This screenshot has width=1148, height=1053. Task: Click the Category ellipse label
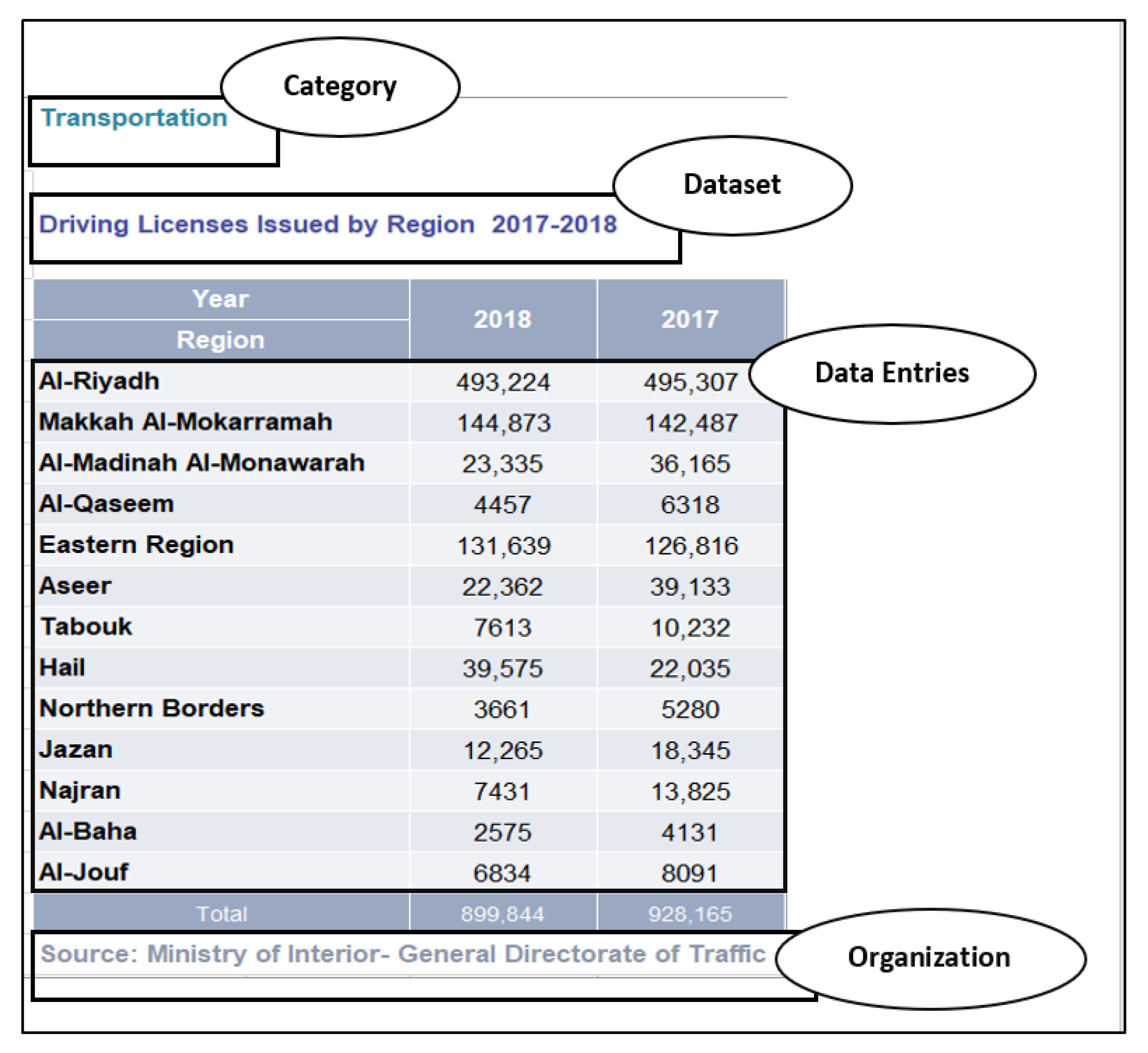click(x=340, y=87)
